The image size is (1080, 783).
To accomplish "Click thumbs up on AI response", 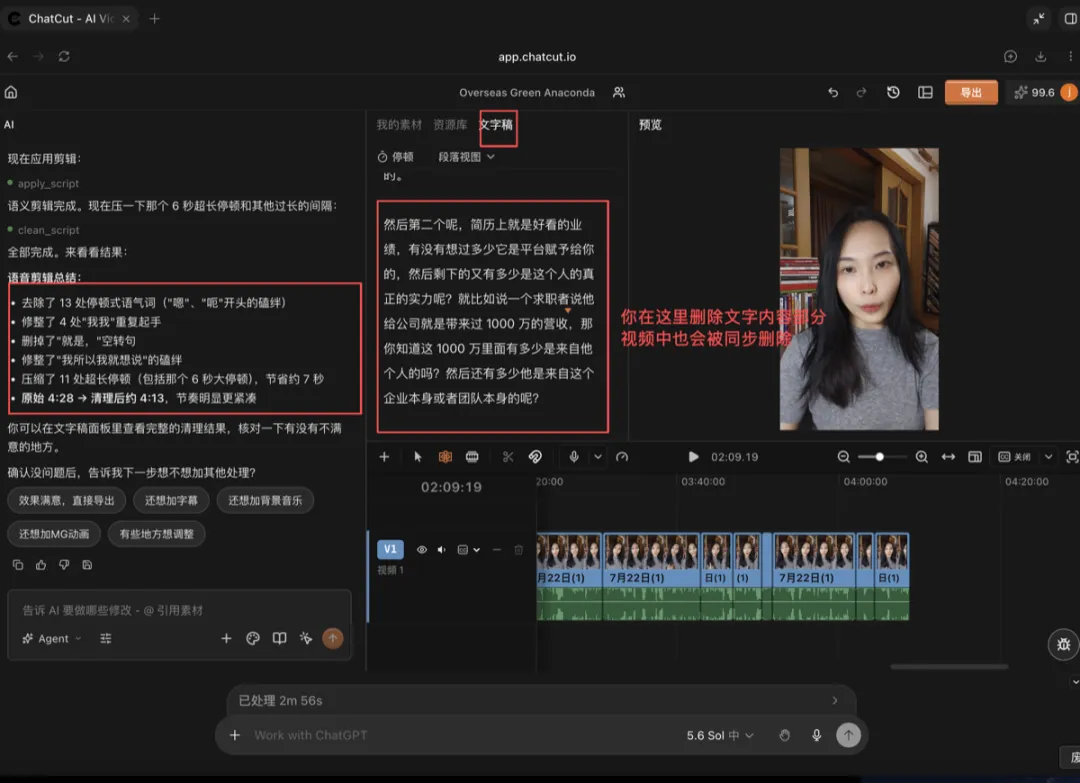I will (41, 565).
